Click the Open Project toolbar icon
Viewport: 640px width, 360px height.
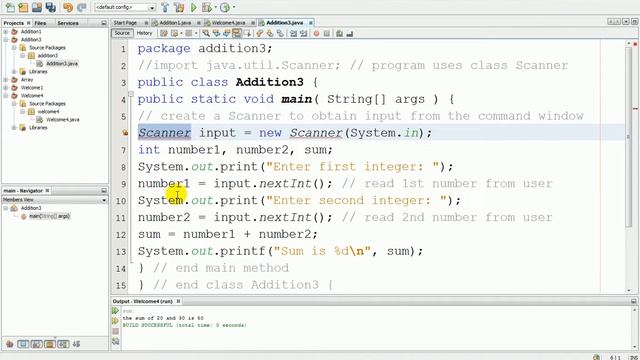(x=37, y=7)
